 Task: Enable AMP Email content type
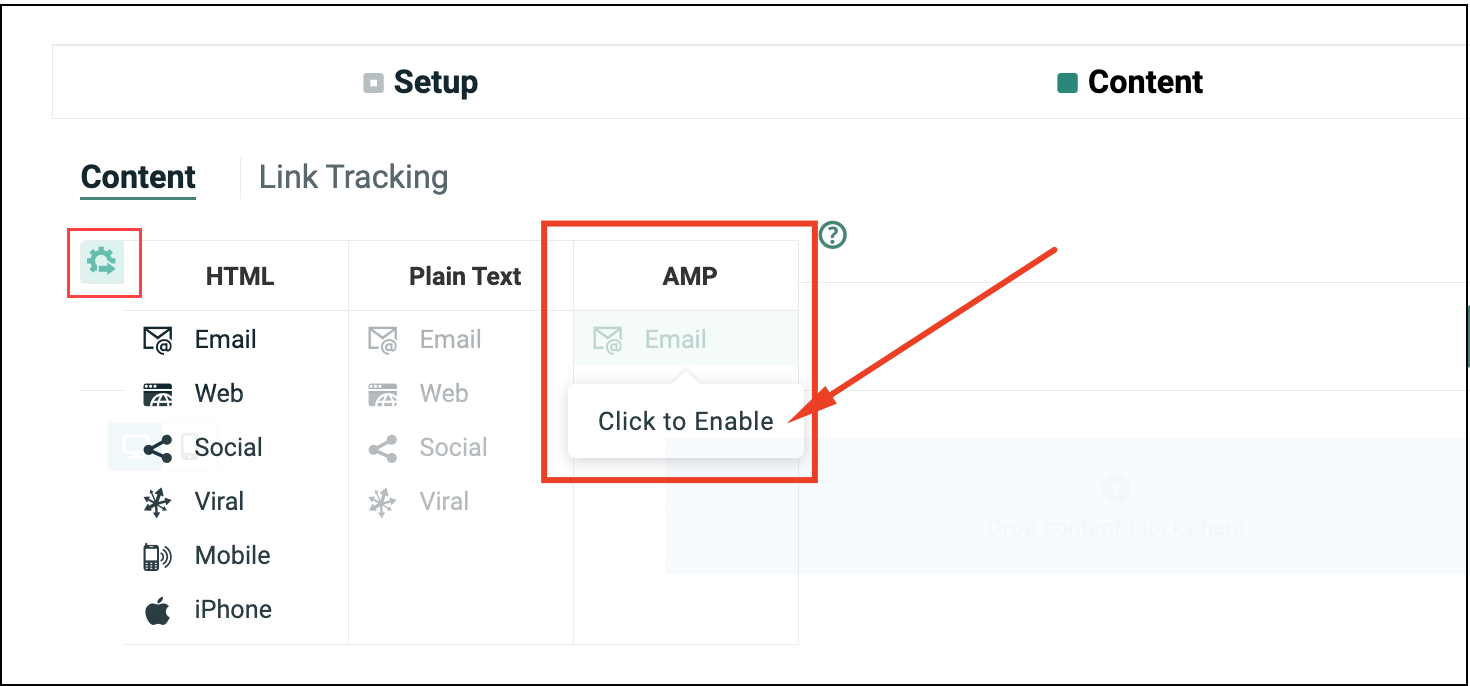(675, 340)
